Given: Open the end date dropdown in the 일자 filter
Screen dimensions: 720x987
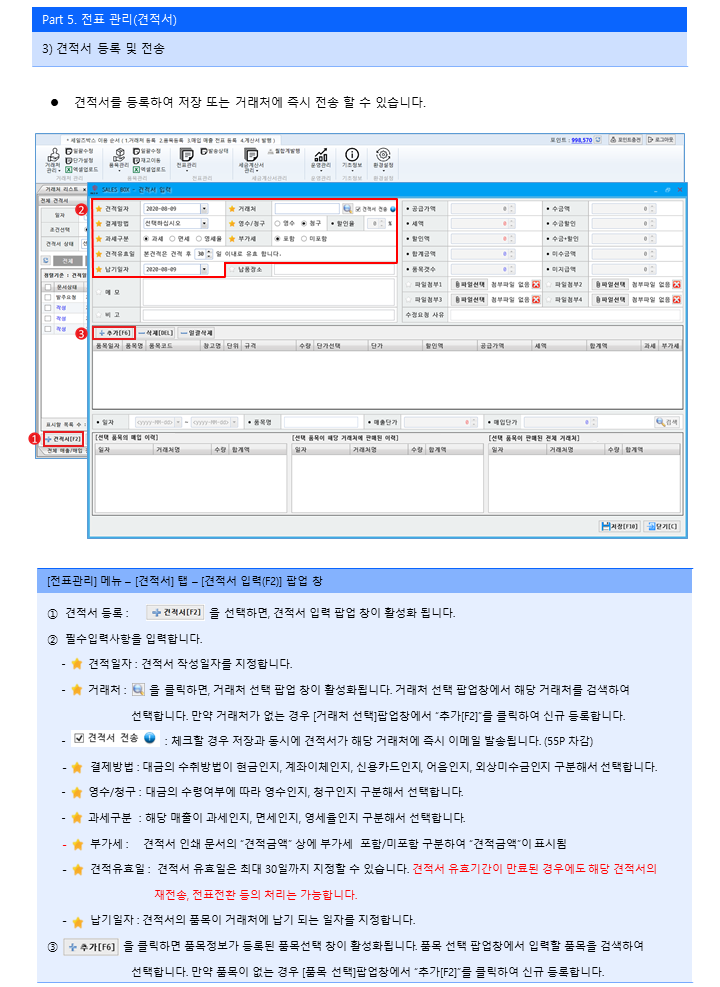Looking at the screenshot, I should 234,422.
